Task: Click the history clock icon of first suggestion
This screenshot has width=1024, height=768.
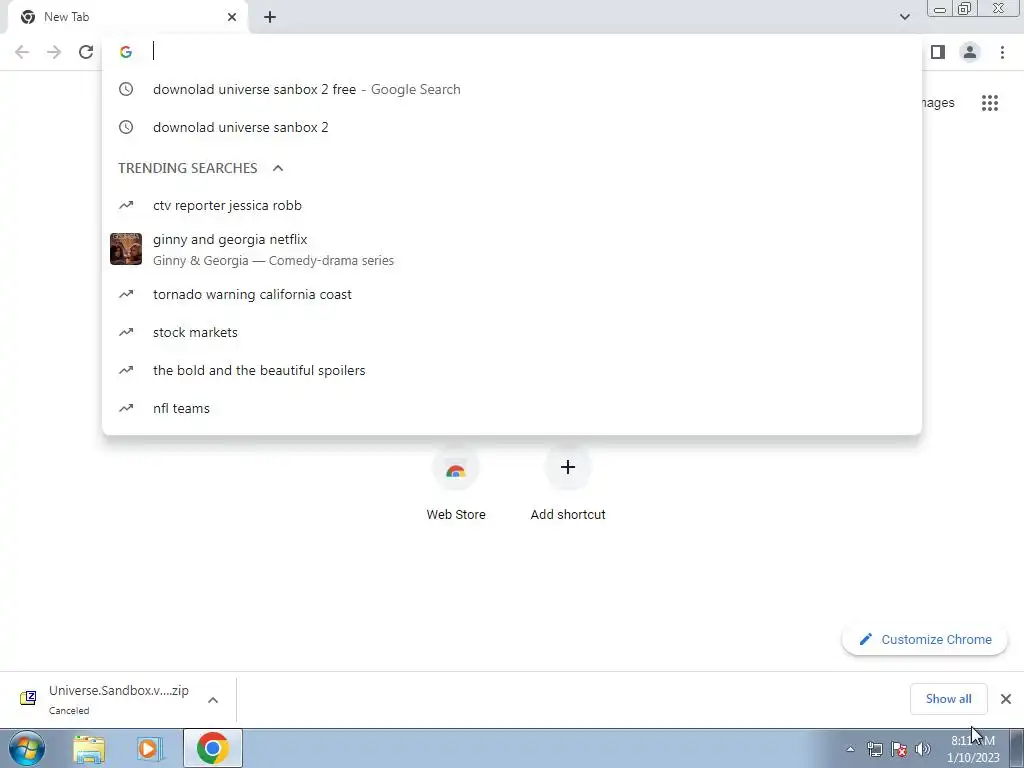Action: 126,89
